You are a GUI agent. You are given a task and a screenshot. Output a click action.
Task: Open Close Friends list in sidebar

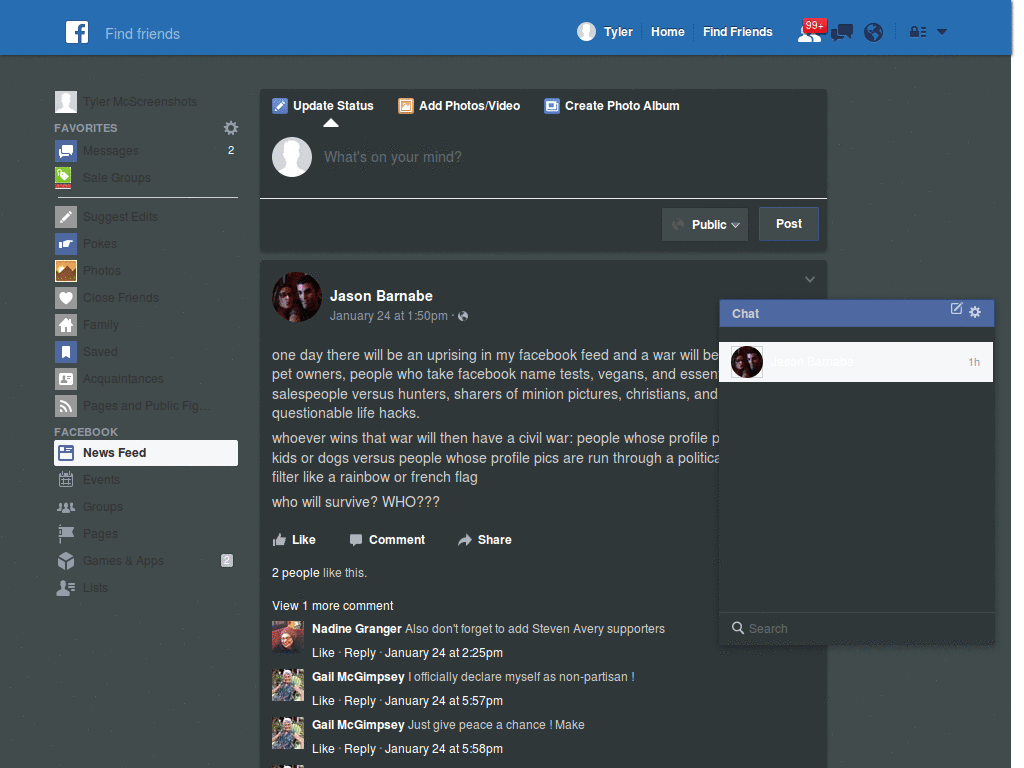(146, 298)
